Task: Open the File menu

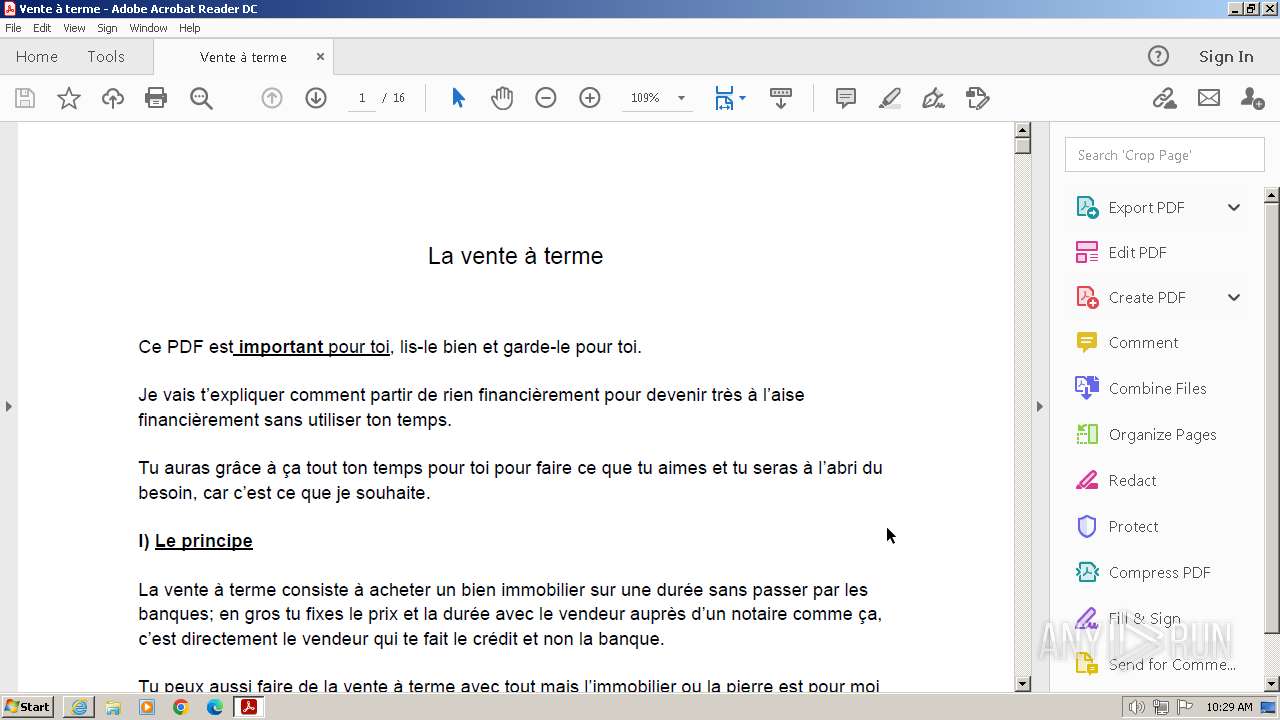Action: (13, 28)
